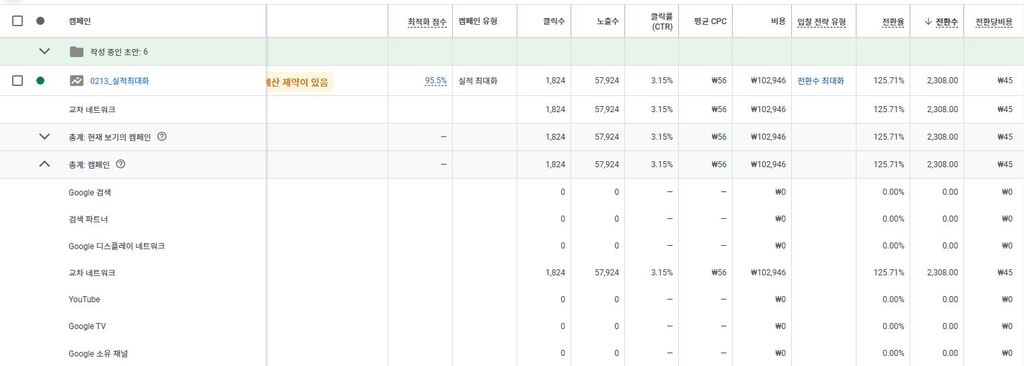Screen dimensions: 1024x366
Task: Select the checkbox for 0213_실적최대화 campaign
Action: [18, 81]
